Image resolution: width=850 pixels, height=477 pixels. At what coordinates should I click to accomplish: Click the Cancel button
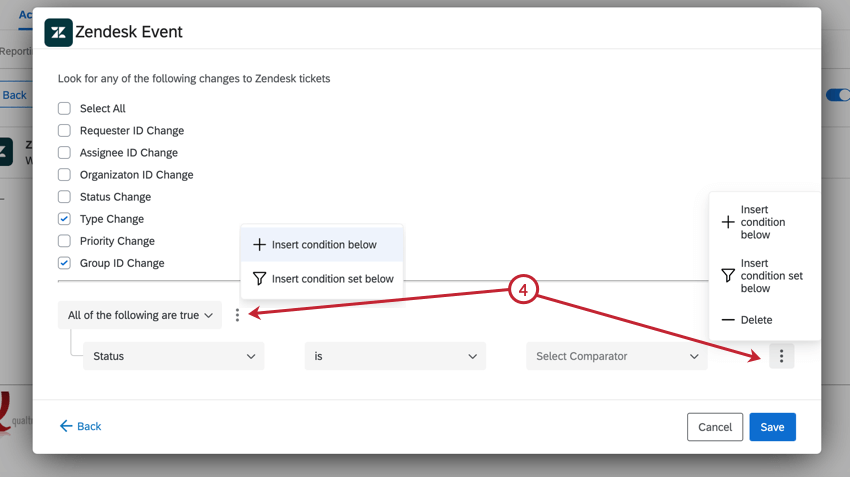[715, 427]
